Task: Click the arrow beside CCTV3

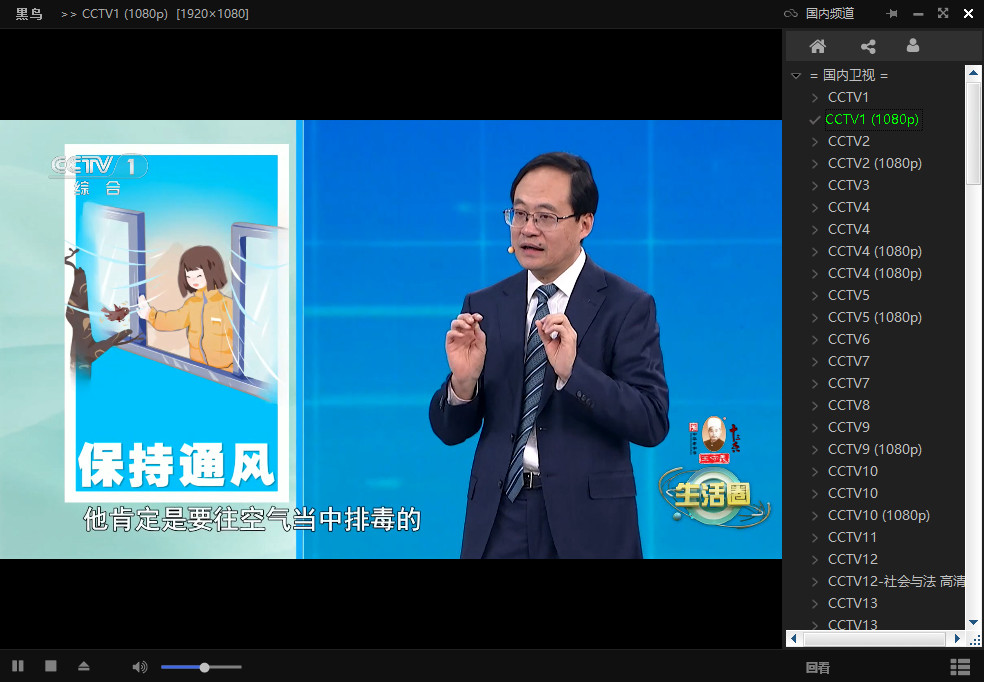Action: coord(815,186)
